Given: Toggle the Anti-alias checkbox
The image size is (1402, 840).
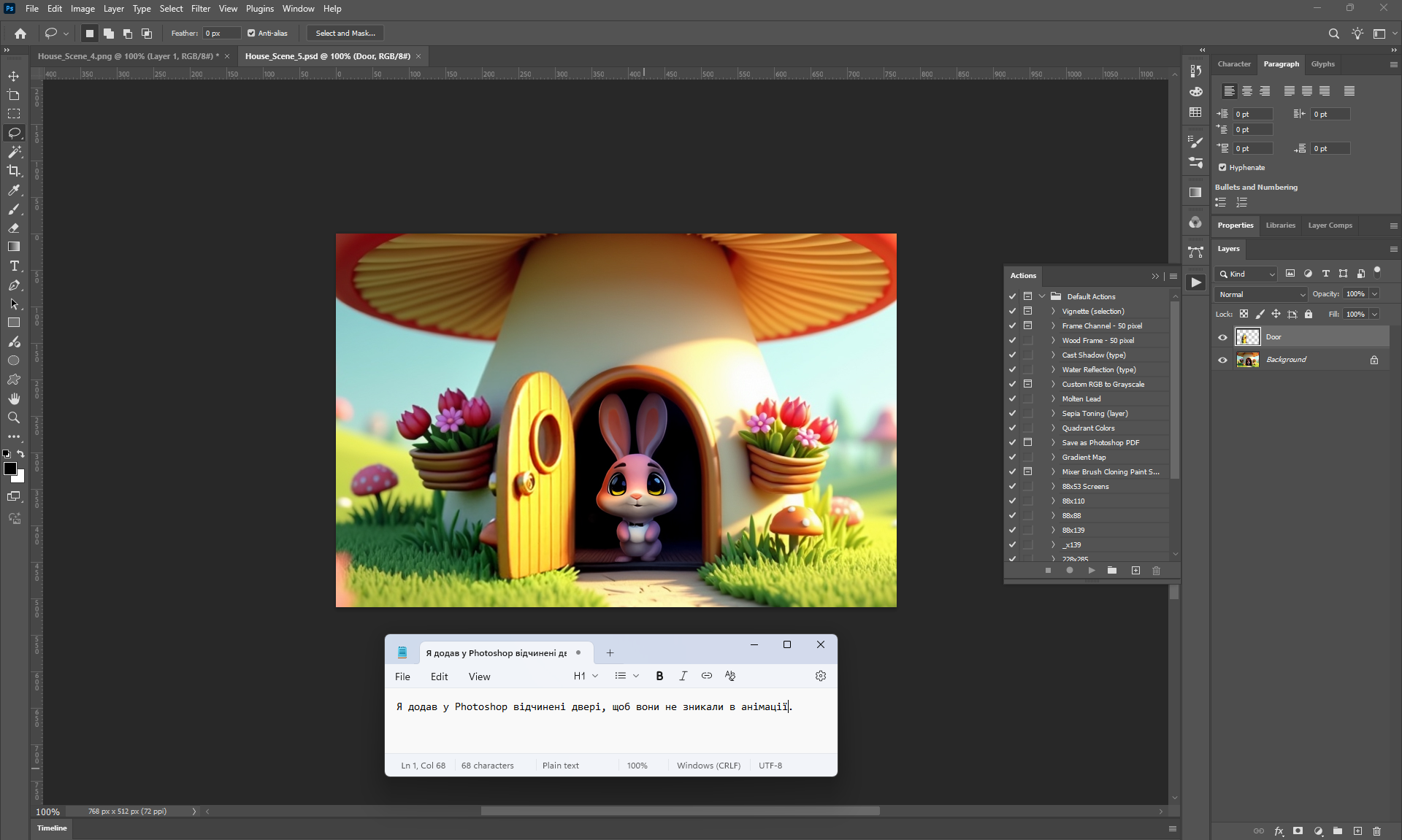Looking at the screenshot, I should tap(251, 34).
